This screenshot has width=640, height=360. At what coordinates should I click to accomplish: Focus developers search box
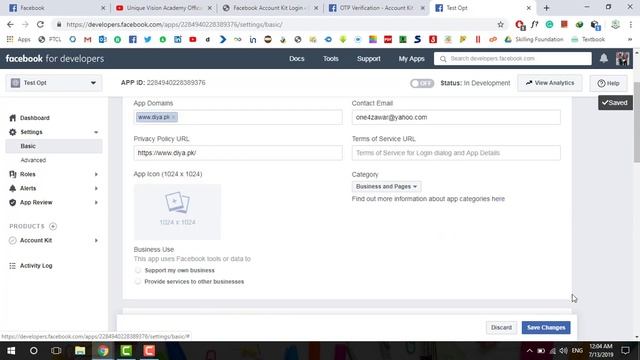(x=513, y=59)
